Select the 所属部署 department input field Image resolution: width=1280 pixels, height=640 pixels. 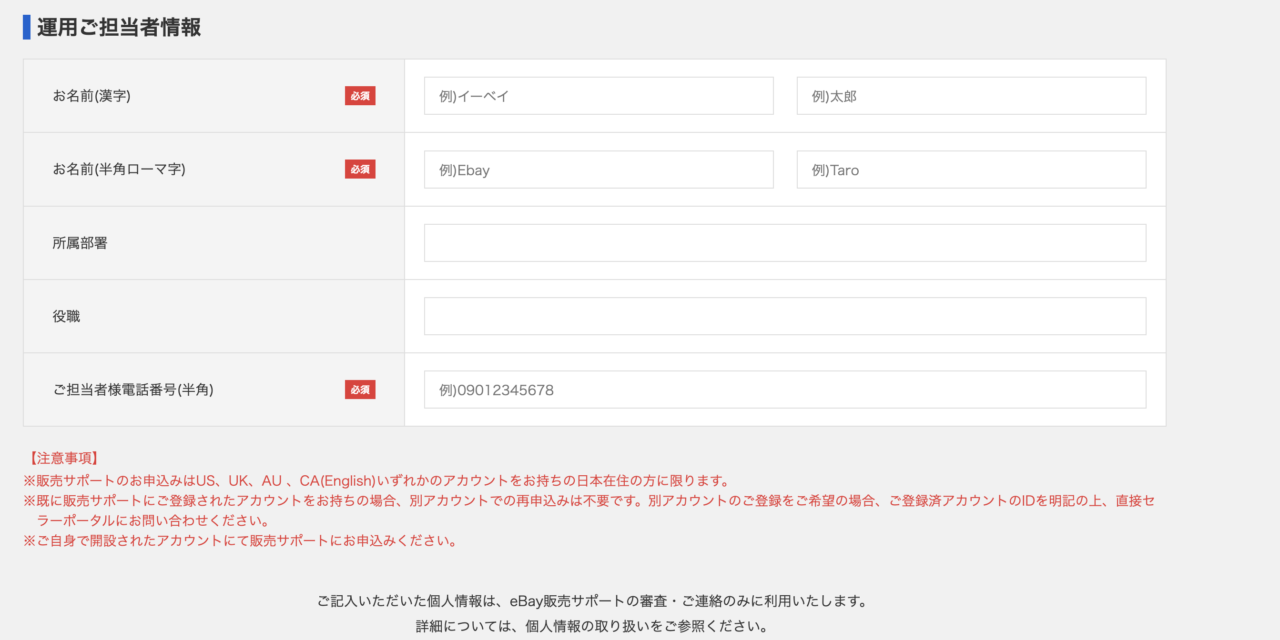pos(785,243)
